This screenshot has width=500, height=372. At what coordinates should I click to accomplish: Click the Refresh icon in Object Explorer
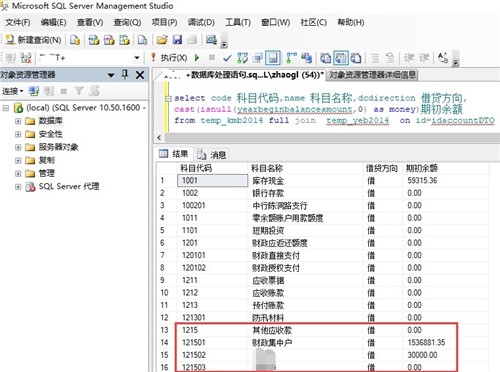click(x=94, y=91)
